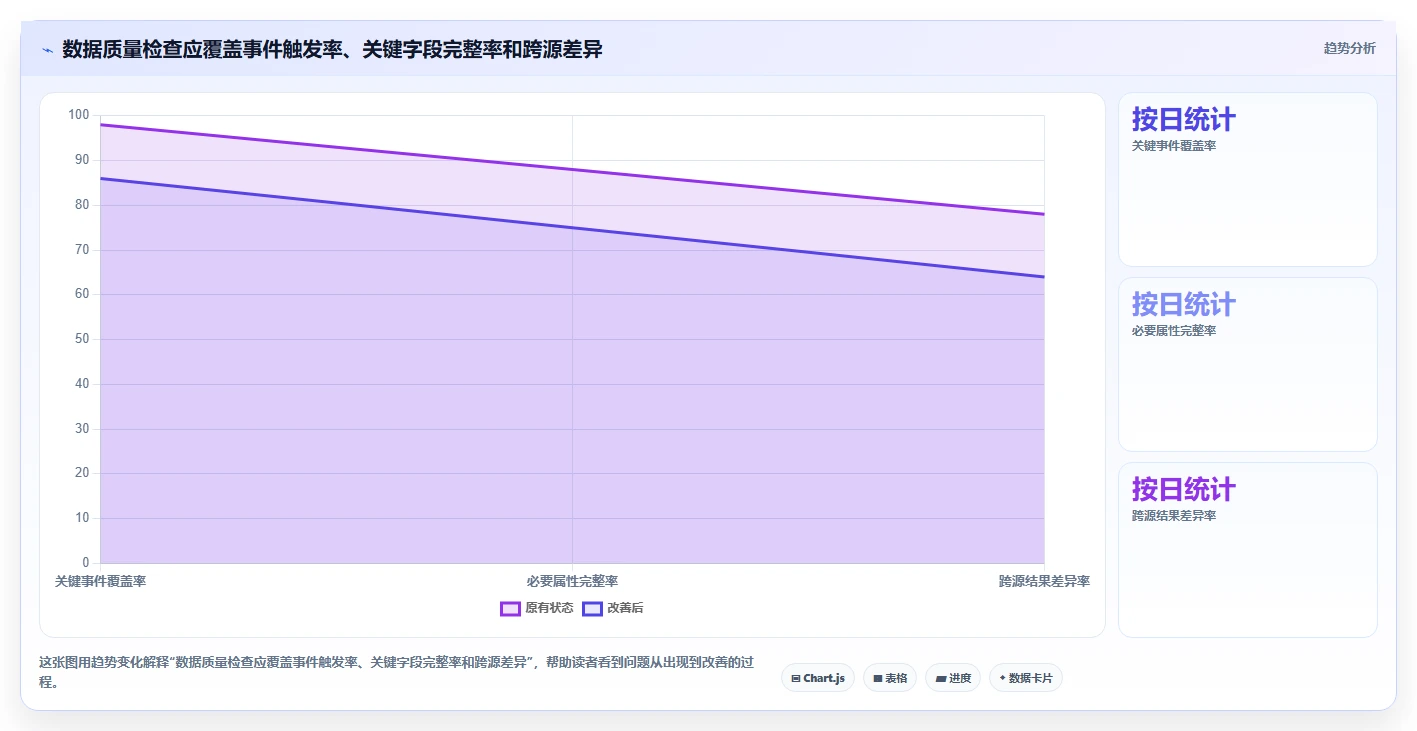Click the 关键事件覆盖率 x-axis label
1417x731 pixels.
point(101,581)
